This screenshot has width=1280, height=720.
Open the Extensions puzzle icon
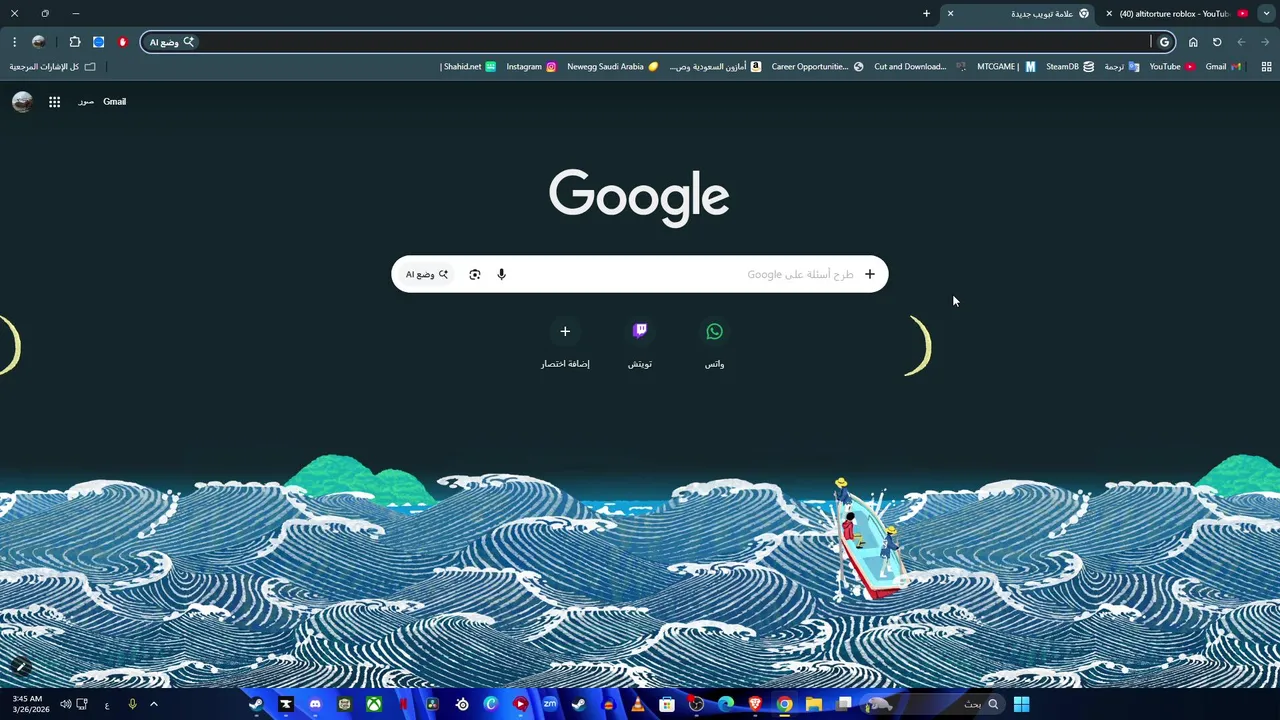(75, 42)
